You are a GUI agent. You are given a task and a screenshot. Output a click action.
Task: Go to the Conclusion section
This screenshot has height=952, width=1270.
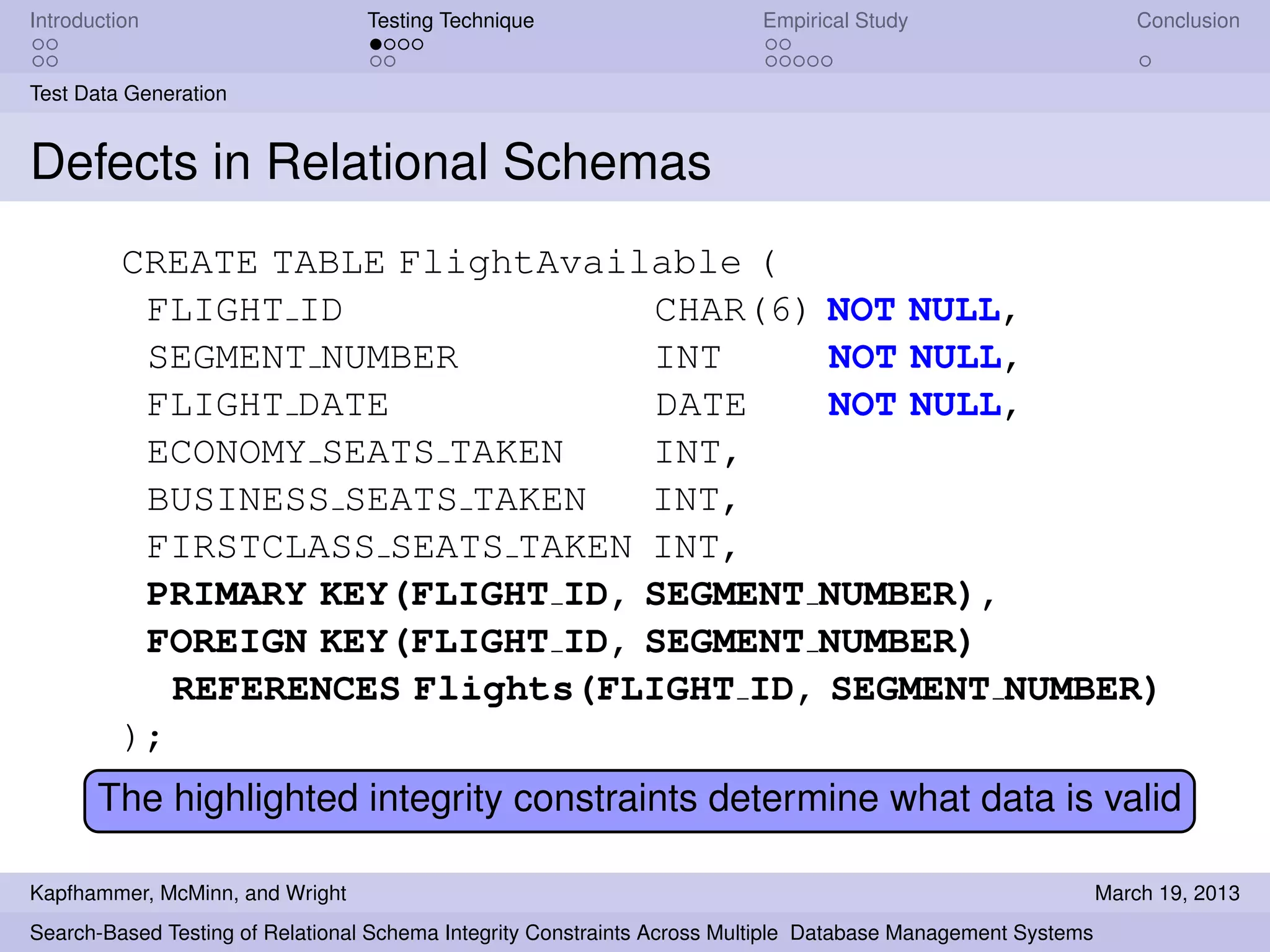1188,20
